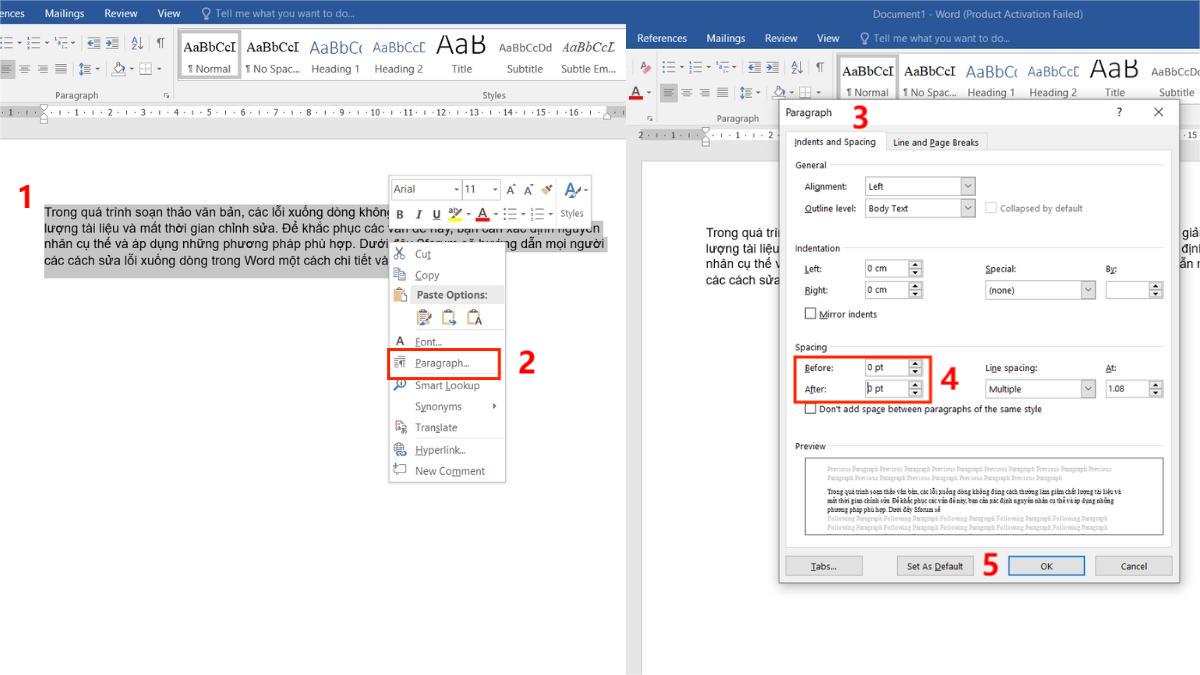Click the Sort icon in the window behind the Paragraph dialog

pos(797,67)
